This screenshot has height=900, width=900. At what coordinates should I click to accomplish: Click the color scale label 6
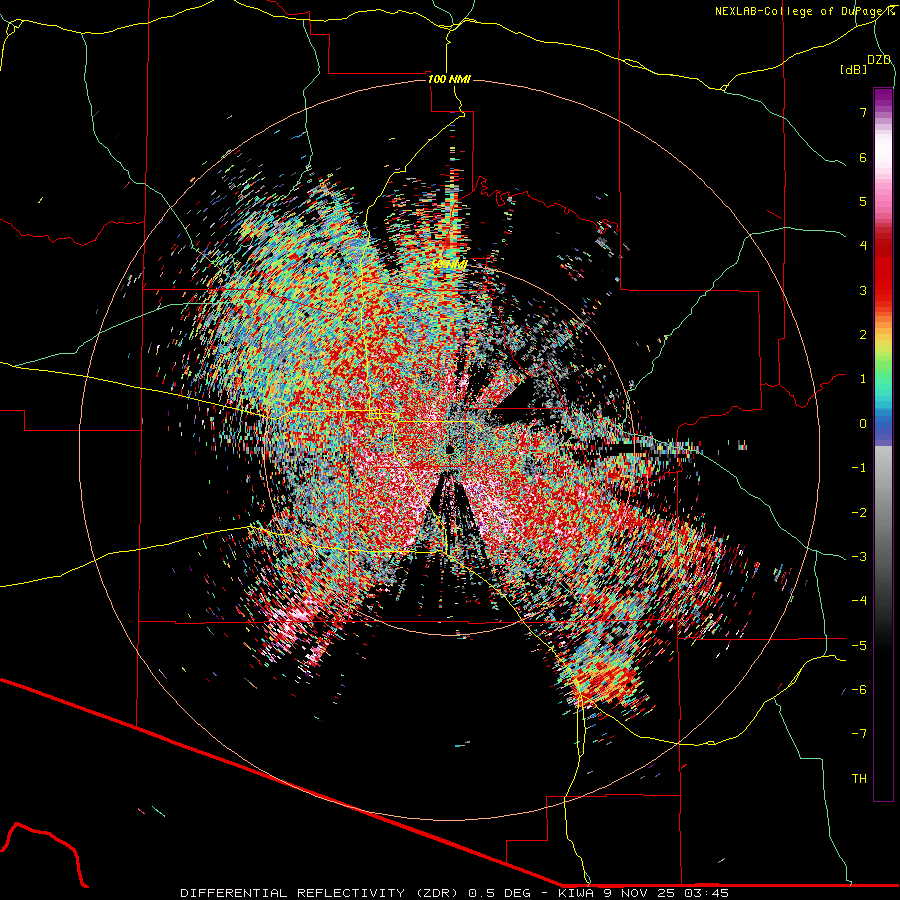tap(863, 157)
